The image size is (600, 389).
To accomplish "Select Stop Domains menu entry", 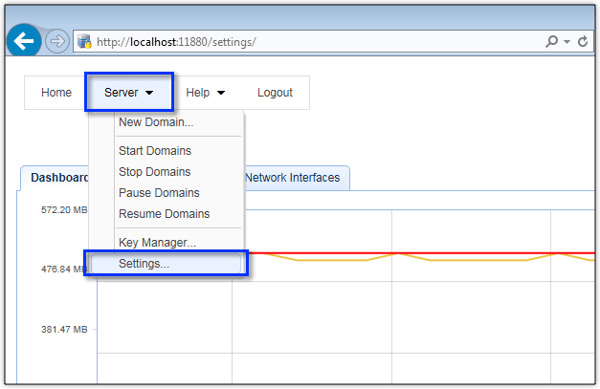I will (155, 172).
